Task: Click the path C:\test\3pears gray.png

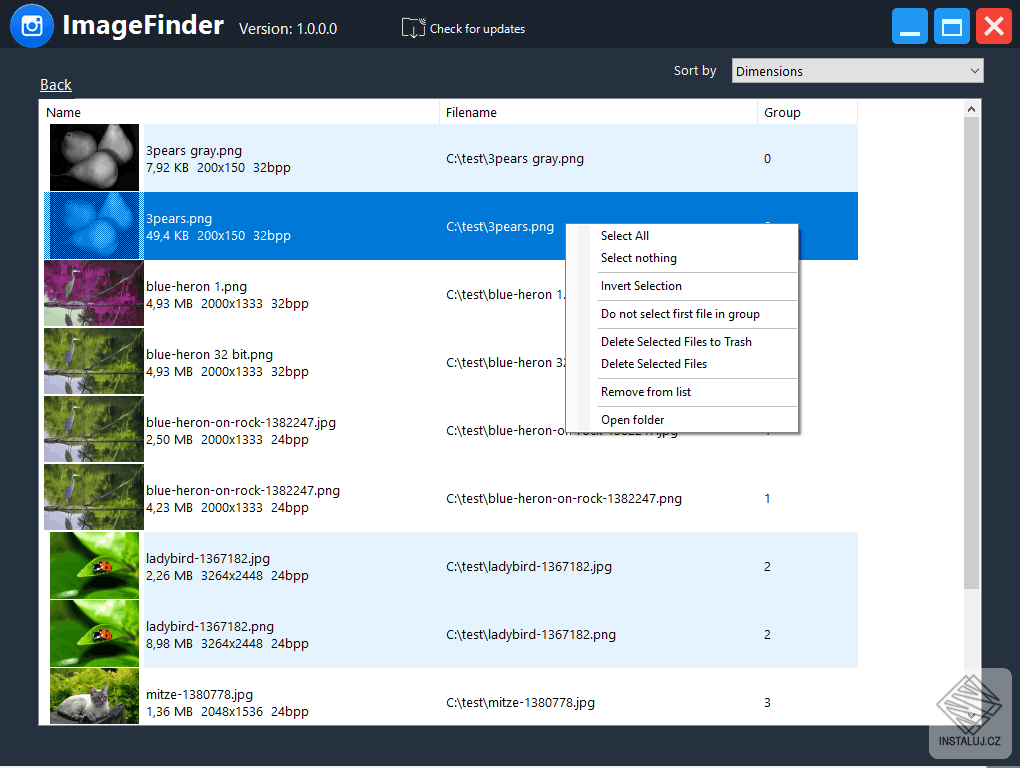Action: tap(515, 159)
